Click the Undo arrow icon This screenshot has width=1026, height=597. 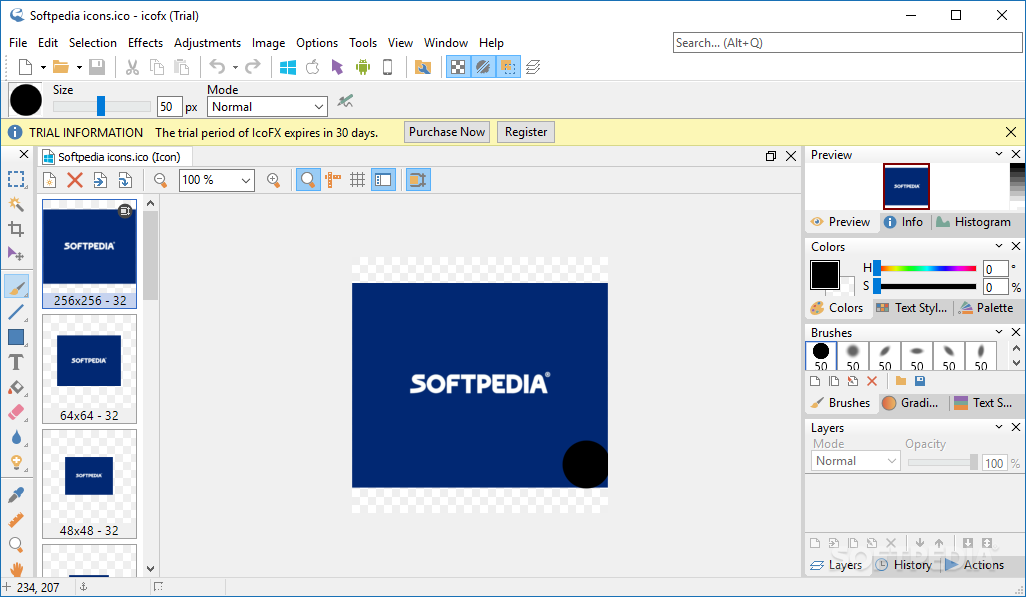217,67
